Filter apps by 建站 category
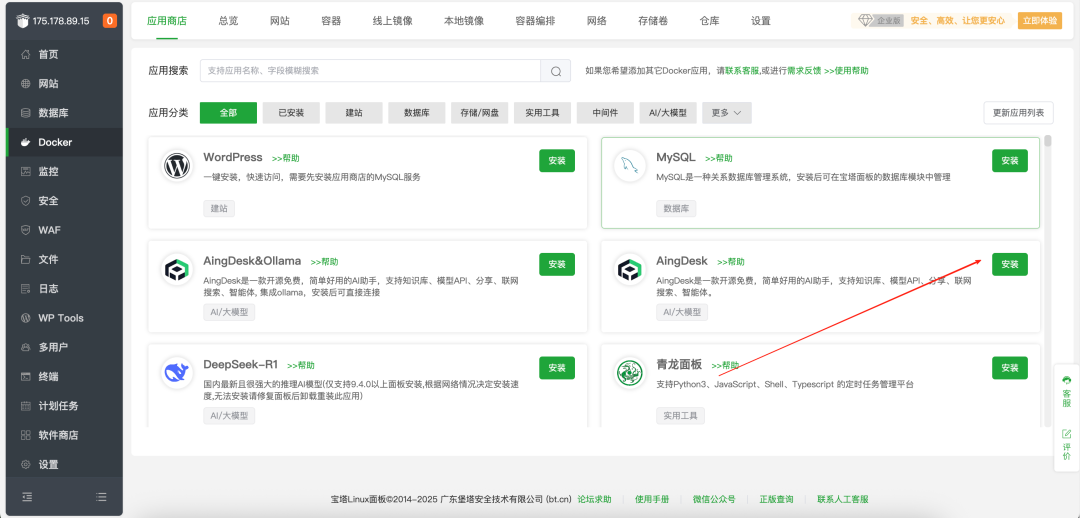Image resolution: width=1080 pixels, height=518 pixels. click(x=354, y=113)
